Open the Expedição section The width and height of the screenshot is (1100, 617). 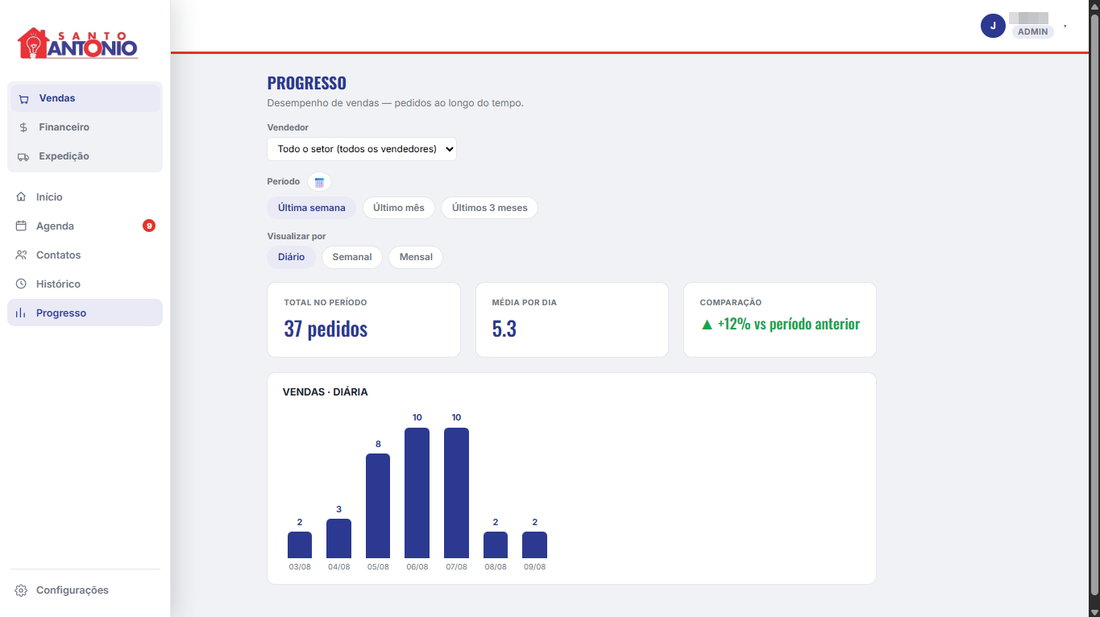85,156
